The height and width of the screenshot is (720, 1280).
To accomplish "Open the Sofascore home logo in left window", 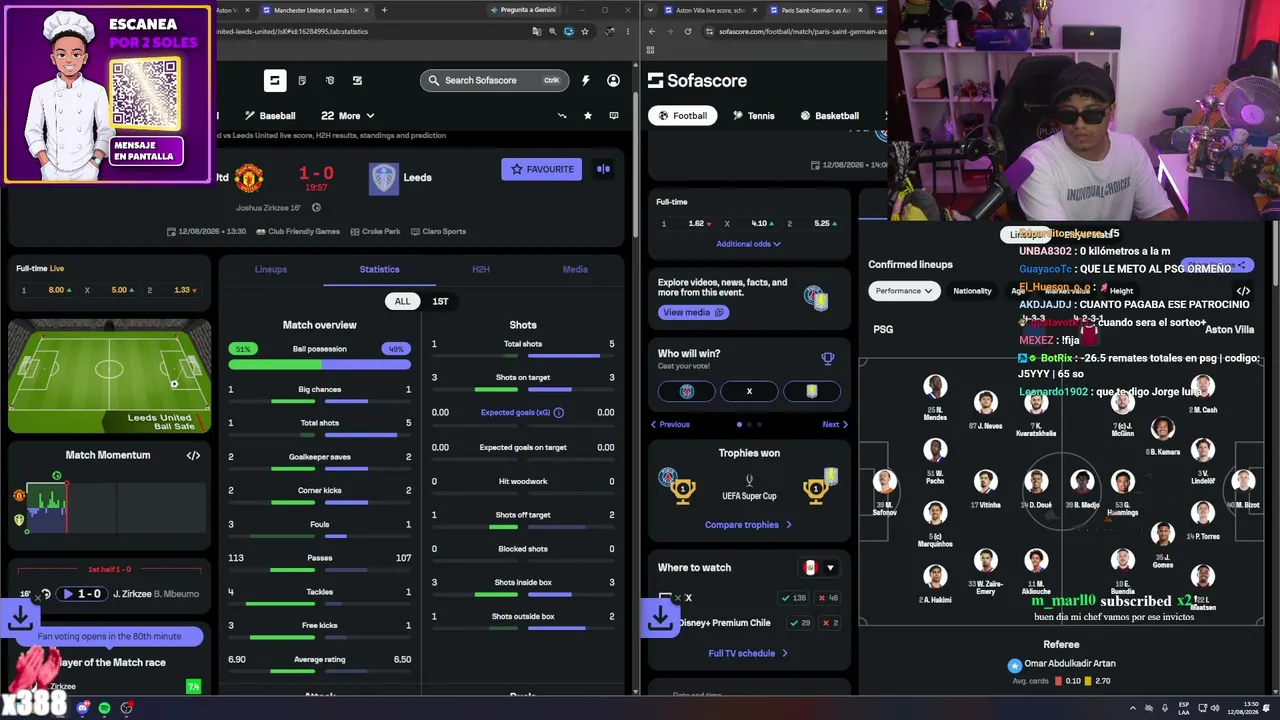I will [275, 81].
